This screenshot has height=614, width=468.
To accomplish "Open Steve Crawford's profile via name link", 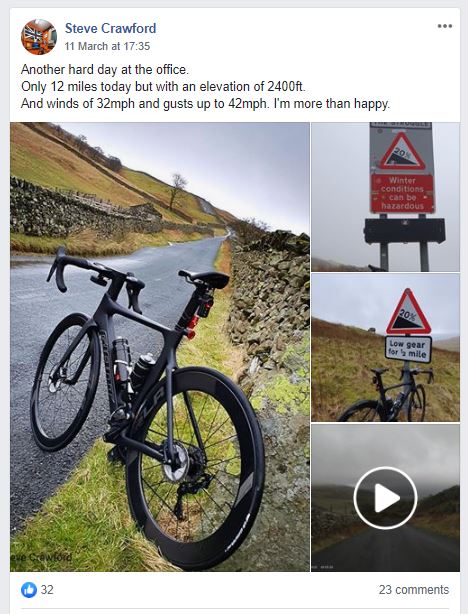I will 110,28.
